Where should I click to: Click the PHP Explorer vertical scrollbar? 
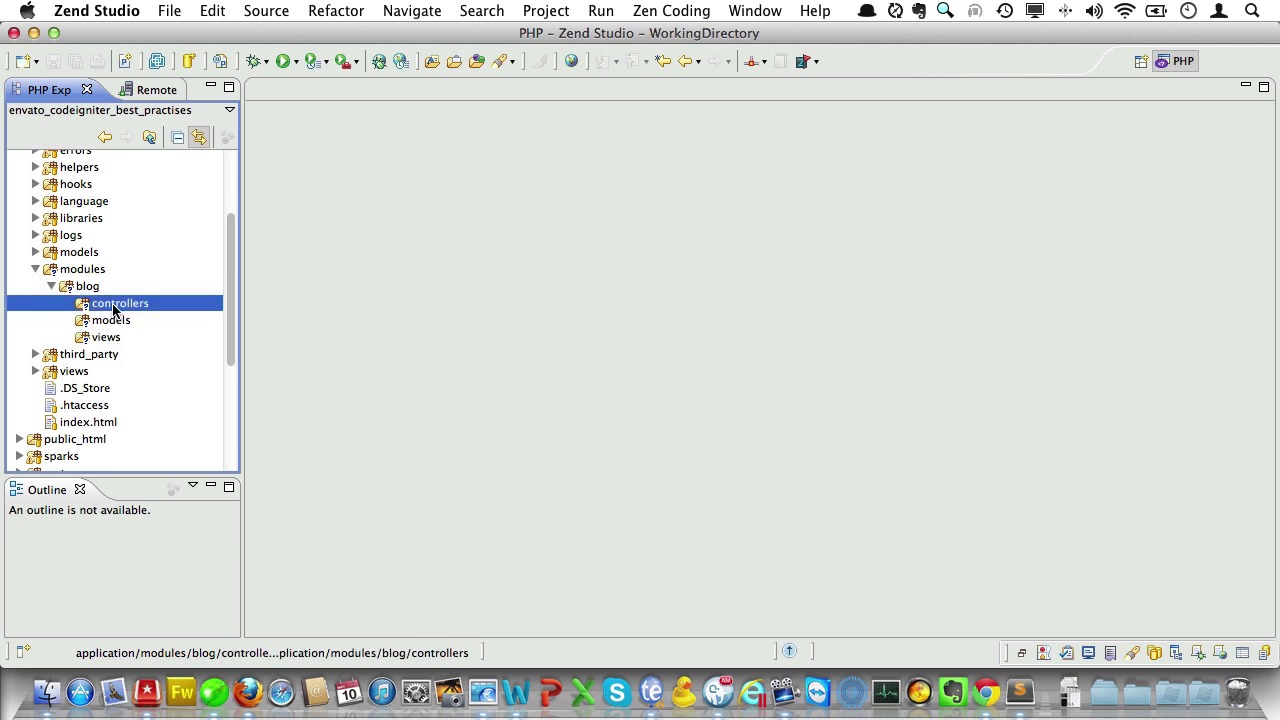tap(231, 290)
